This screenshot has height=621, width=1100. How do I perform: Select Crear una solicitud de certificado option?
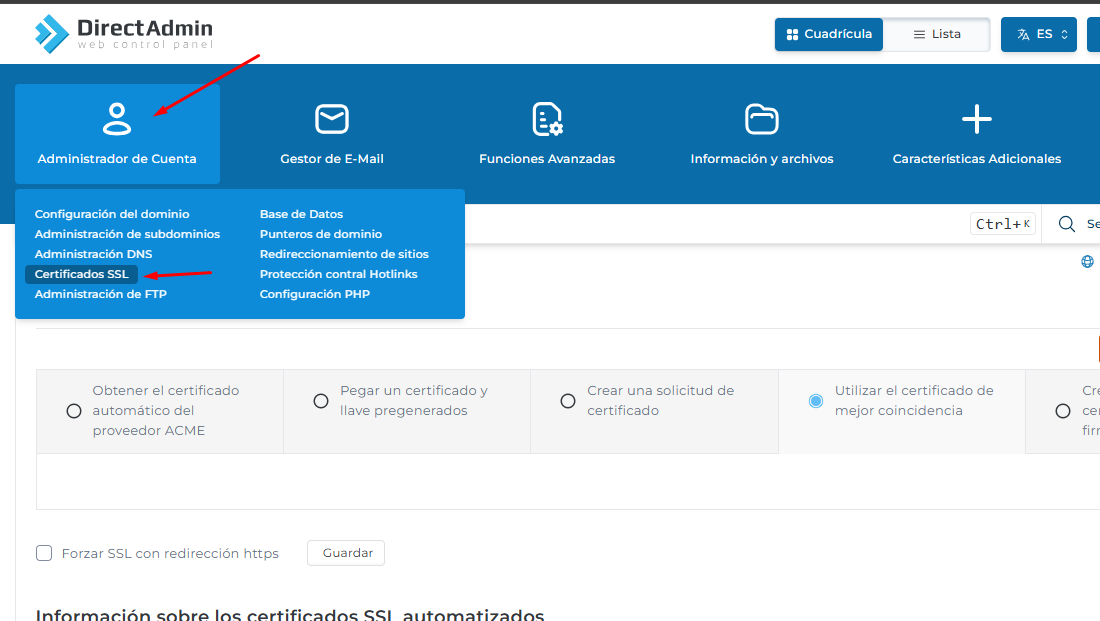click(x=568, y=401)
